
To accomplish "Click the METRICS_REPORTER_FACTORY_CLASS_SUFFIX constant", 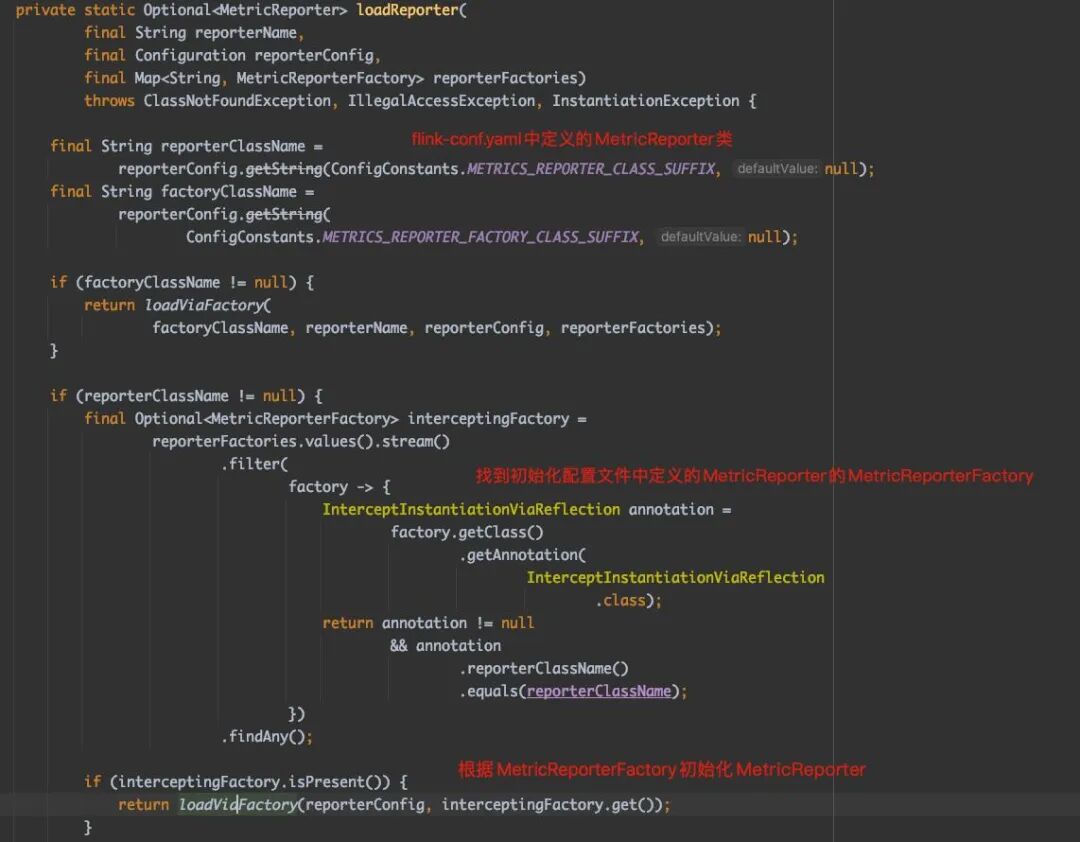I will pyautogui.click(x=480, y=238).
